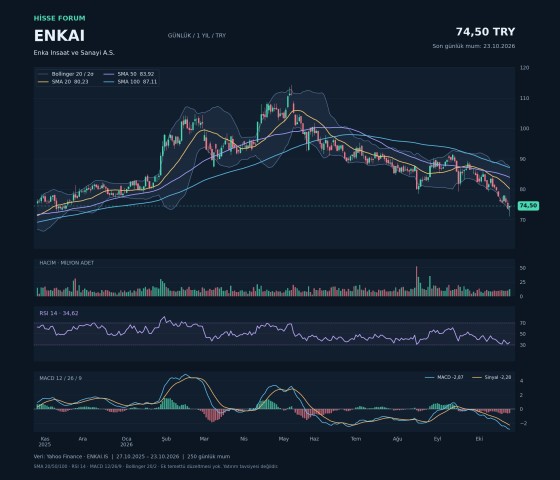The width and height of the screenshot is (560, 480).
Task: Click the Ara month label
Action: [82, 439]
